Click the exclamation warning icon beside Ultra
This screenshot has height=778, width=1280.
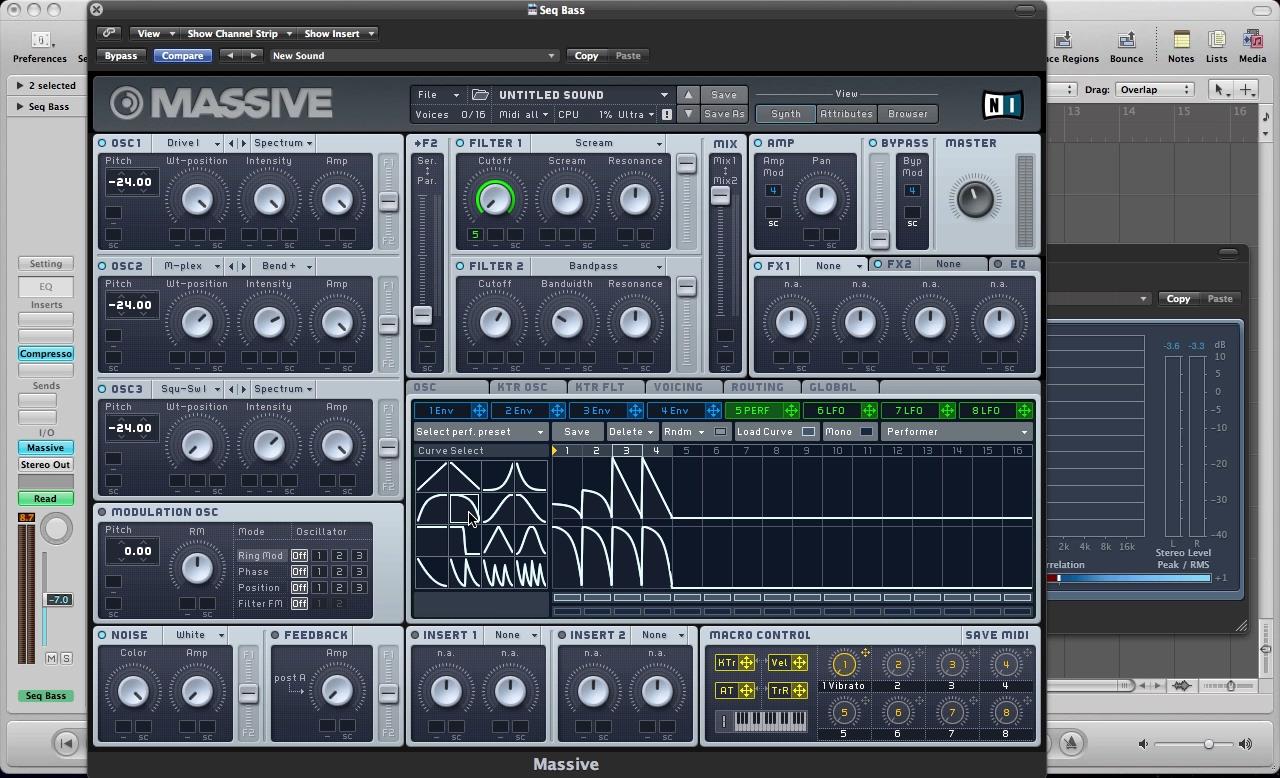[x=667, y=115]
